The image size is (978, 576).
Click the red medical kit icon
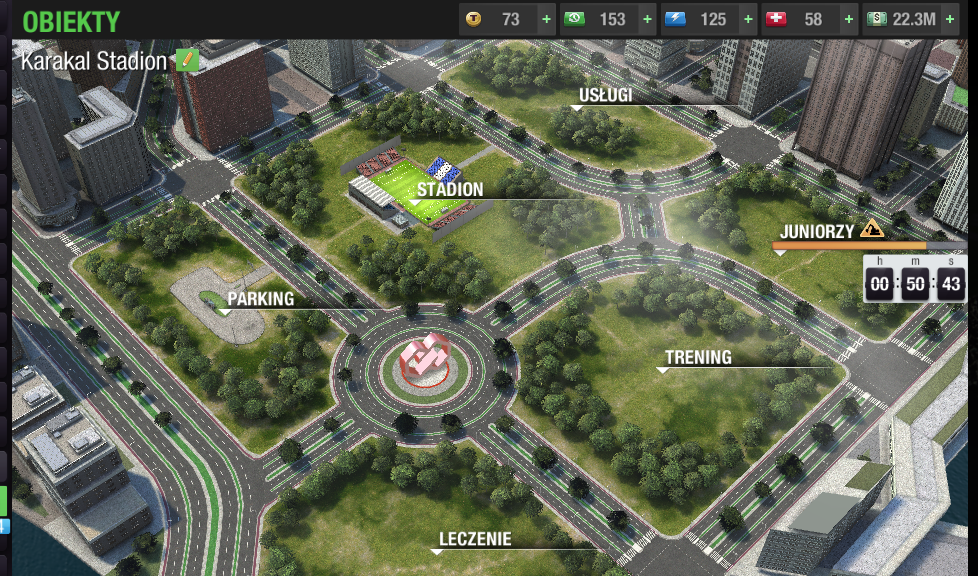pos(775,19)
